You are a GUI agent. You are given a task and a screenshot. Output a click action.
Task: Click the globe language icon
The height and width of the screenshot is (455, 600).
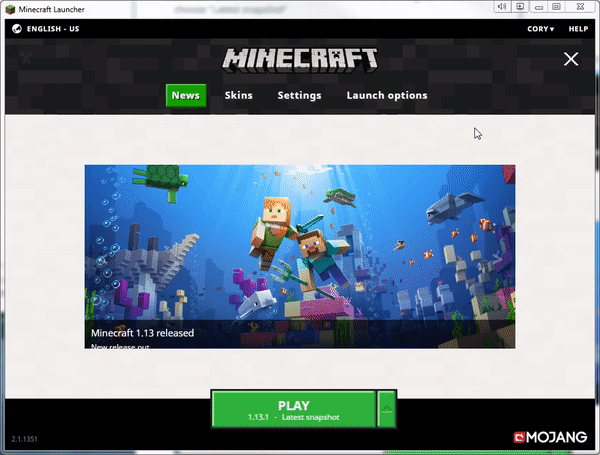pyautogui.click(x=17, y=29)
